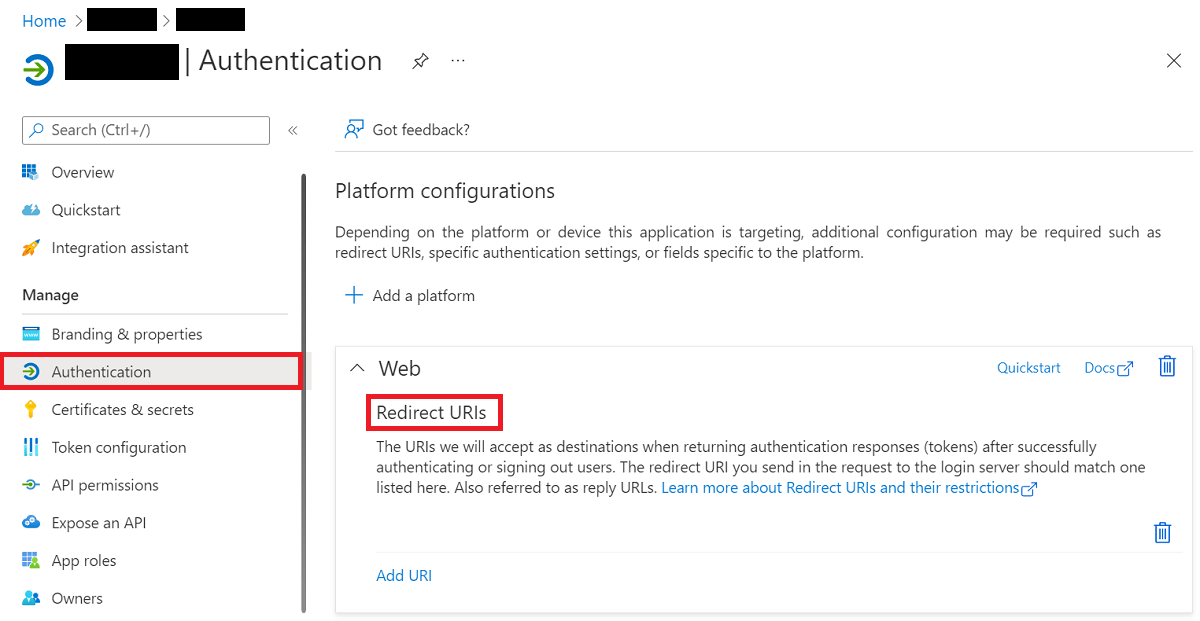
Task: Pin the Authentication blade
Action: (x=419, y=60)
